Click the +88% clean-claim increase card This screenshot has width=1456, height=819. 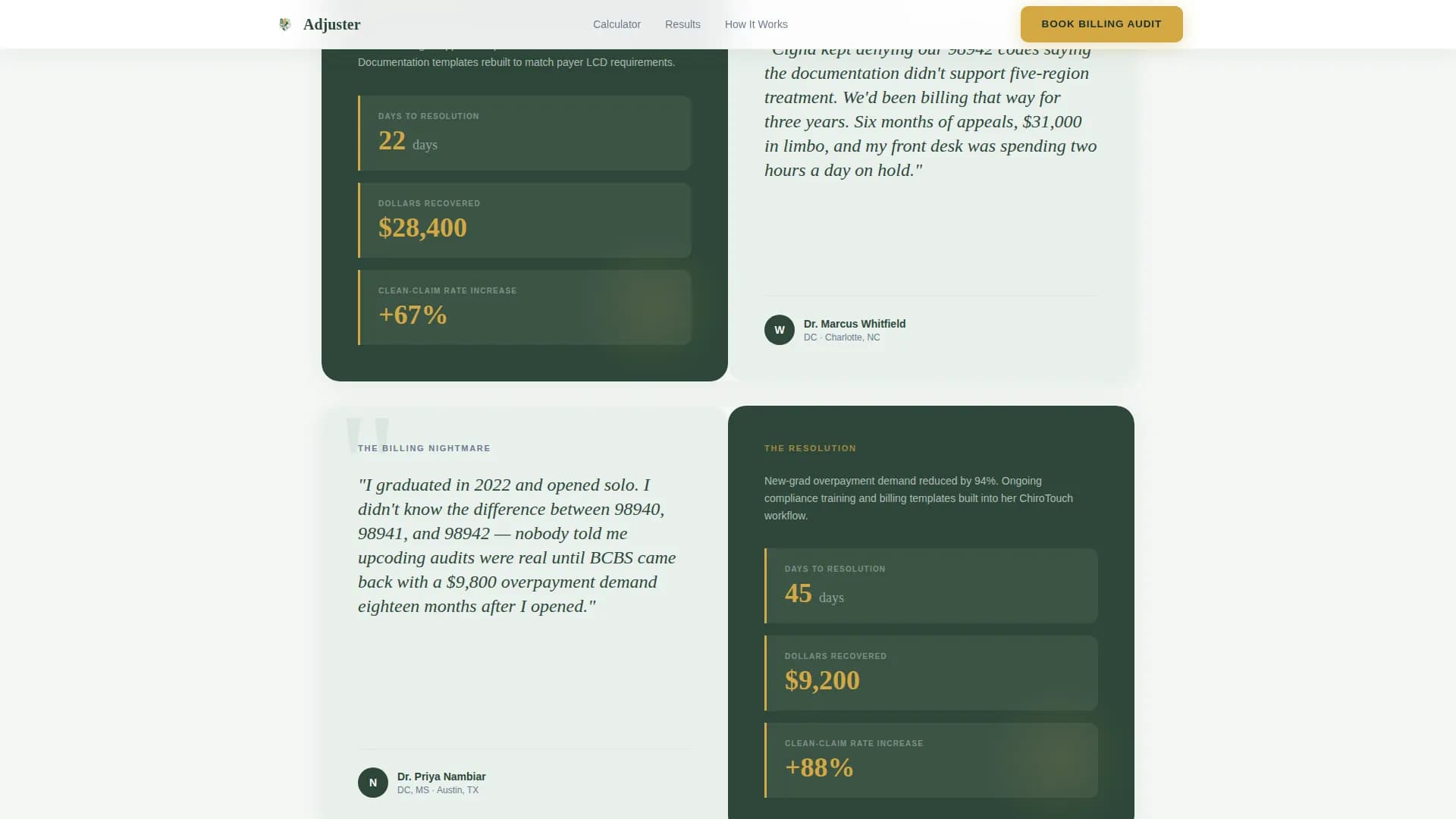click(931, 760)
